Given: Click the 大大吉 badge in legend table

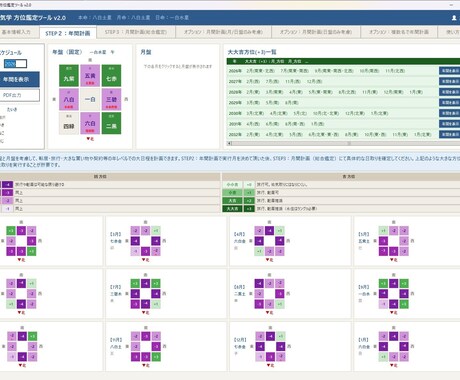Looking at the screenshot, I should 232,209.
